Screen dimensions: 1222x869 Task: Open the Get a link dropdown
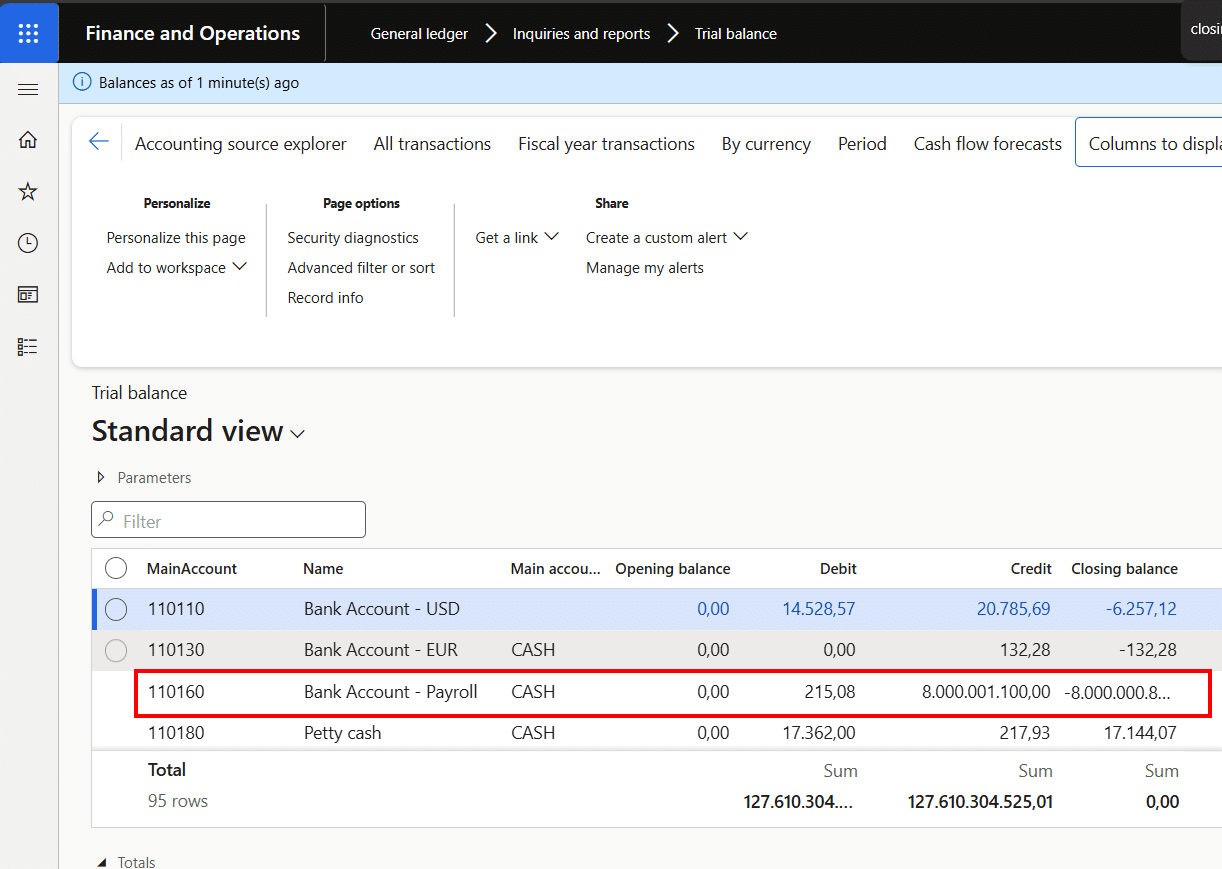[517, 237]
